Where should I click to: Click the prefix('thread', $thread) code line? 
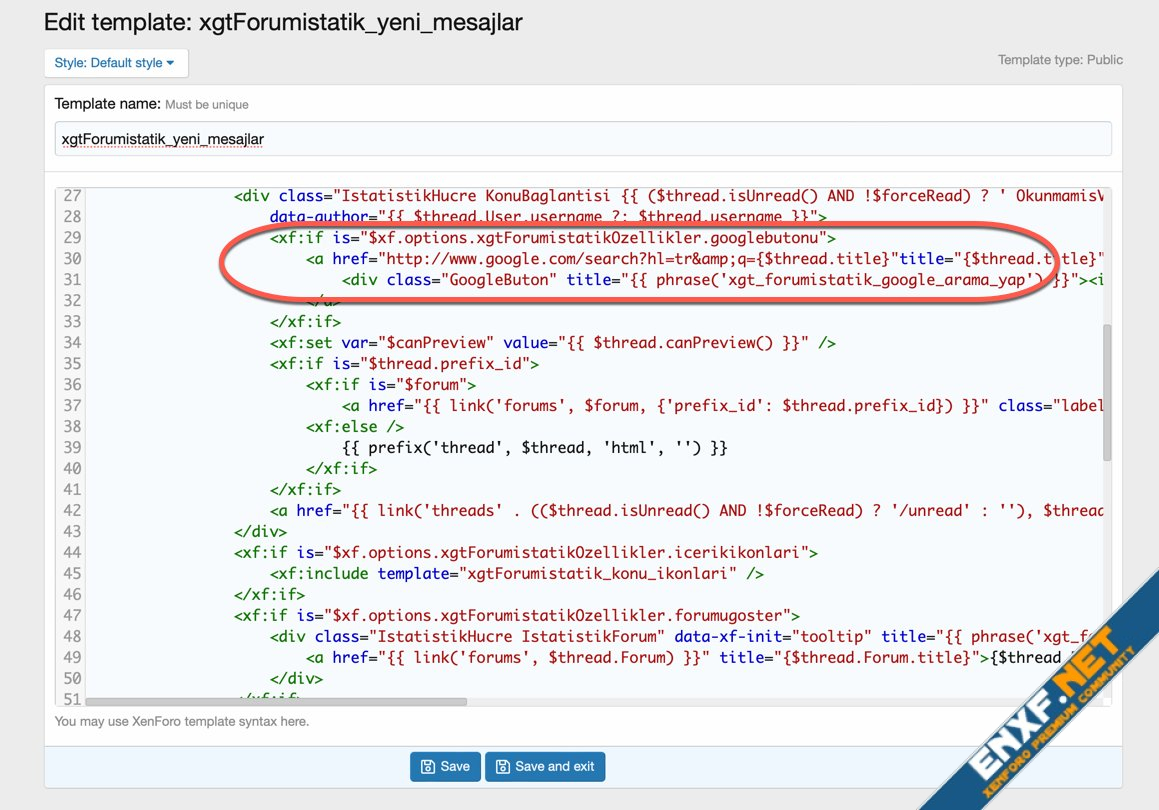[534, 448]
